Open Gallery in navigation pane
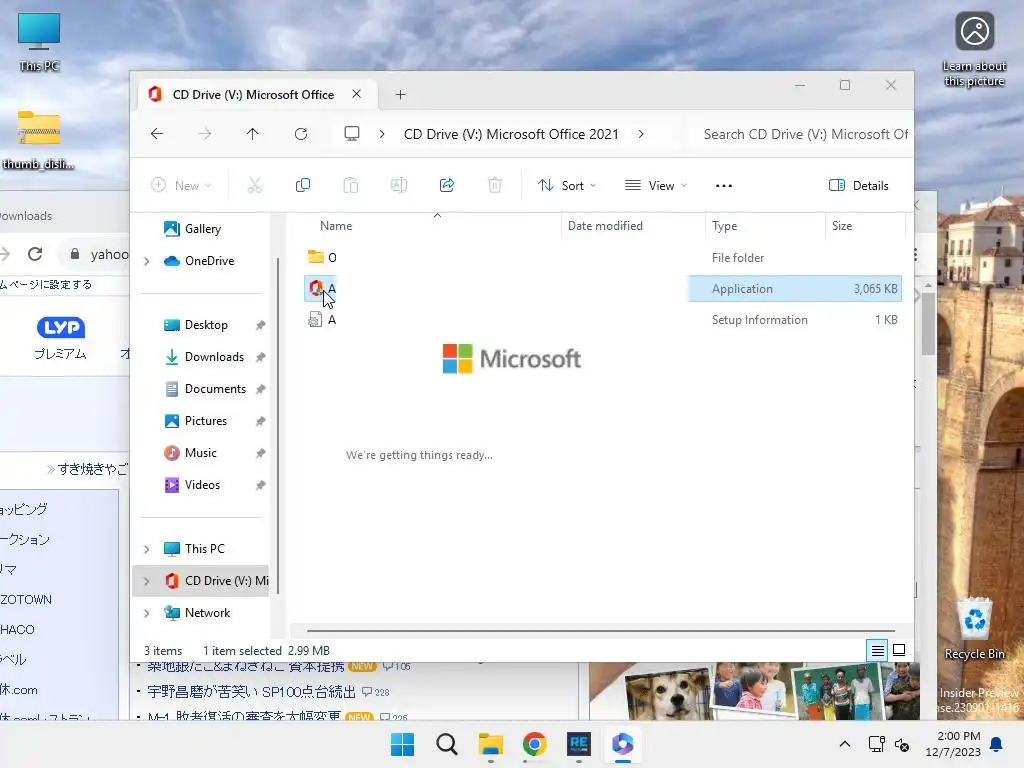1024x768 pixels. pyautogui.click(x=202, y=229)
